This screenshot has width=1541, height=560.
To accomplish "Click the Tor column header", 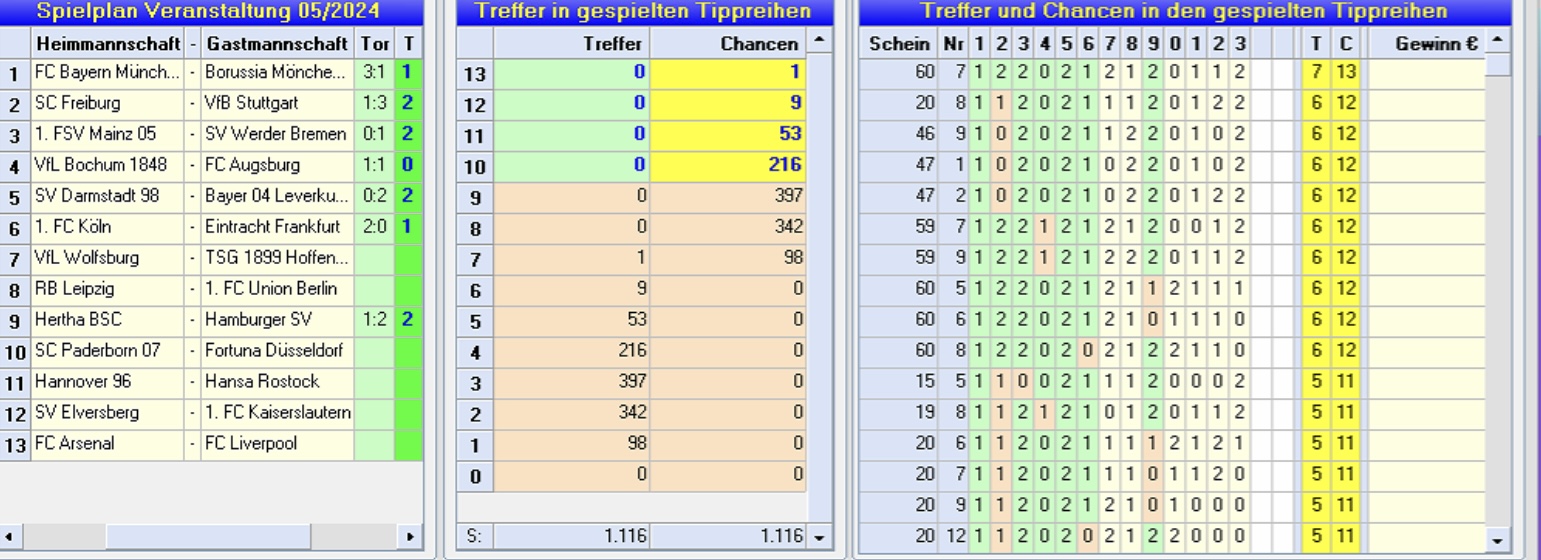I will [x=375, y=43].
